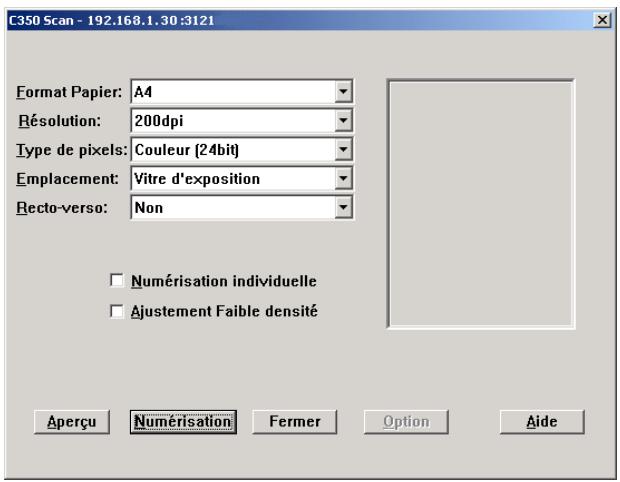This screenshot has width=620, height=482.
Task: Open help with the Aide button
Action: coord(542,422)
